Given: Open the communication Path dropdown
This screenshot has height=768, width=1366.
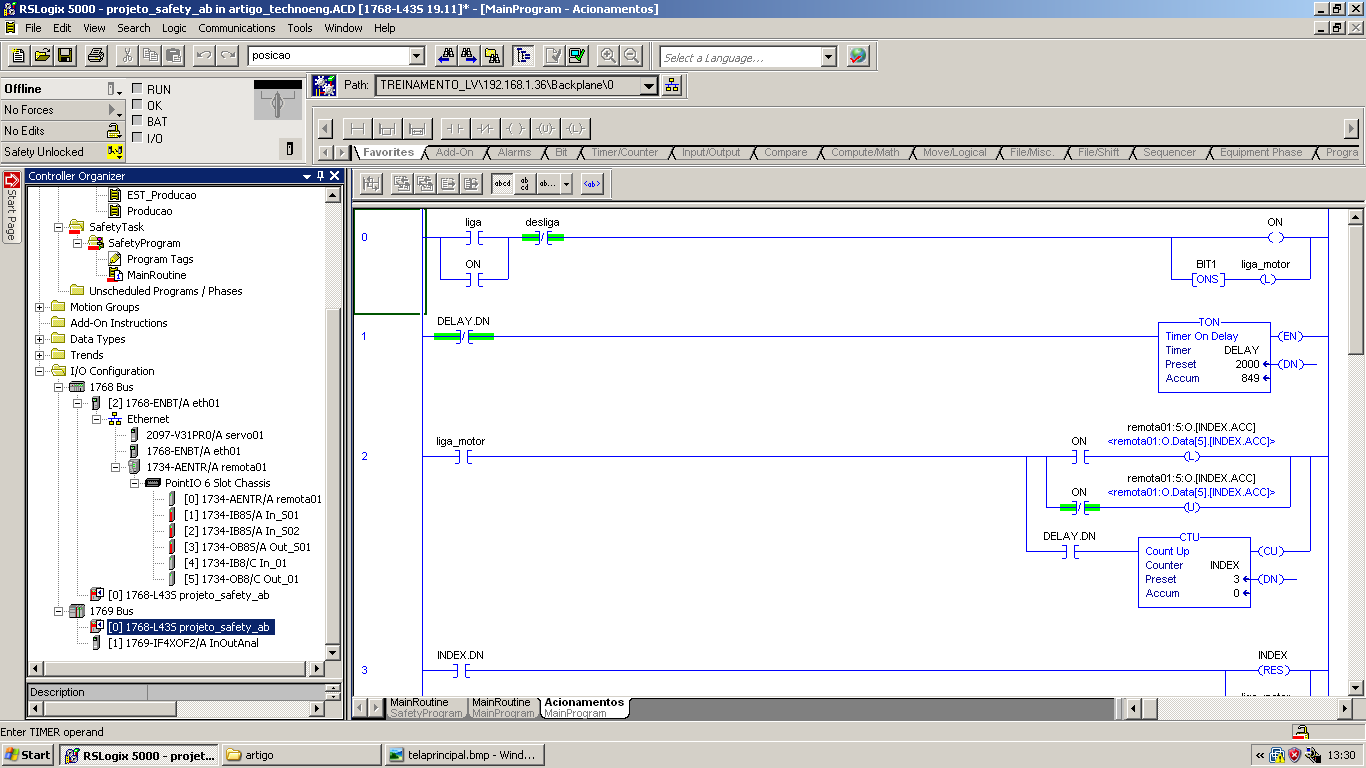Looking at the screenshot, I should pos(648,86).
